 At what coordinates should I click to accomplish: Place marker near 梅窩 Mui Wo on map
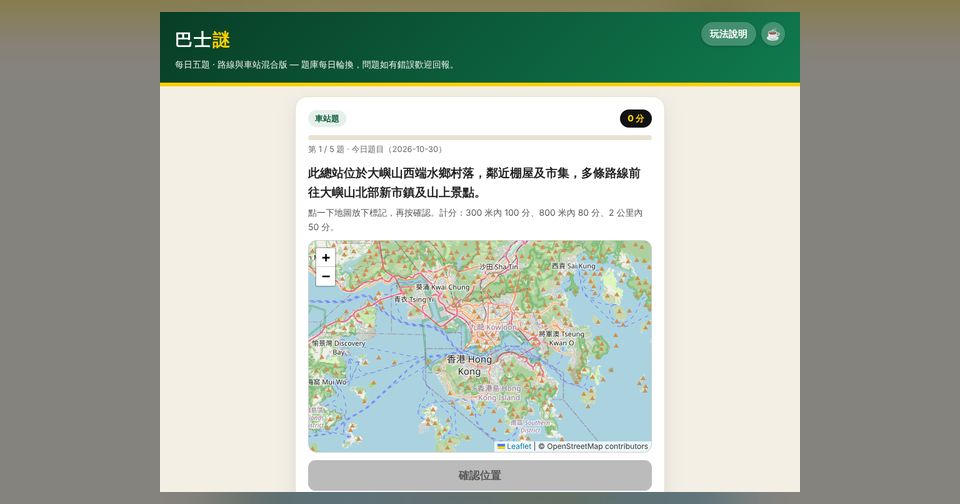click(328, 382)
